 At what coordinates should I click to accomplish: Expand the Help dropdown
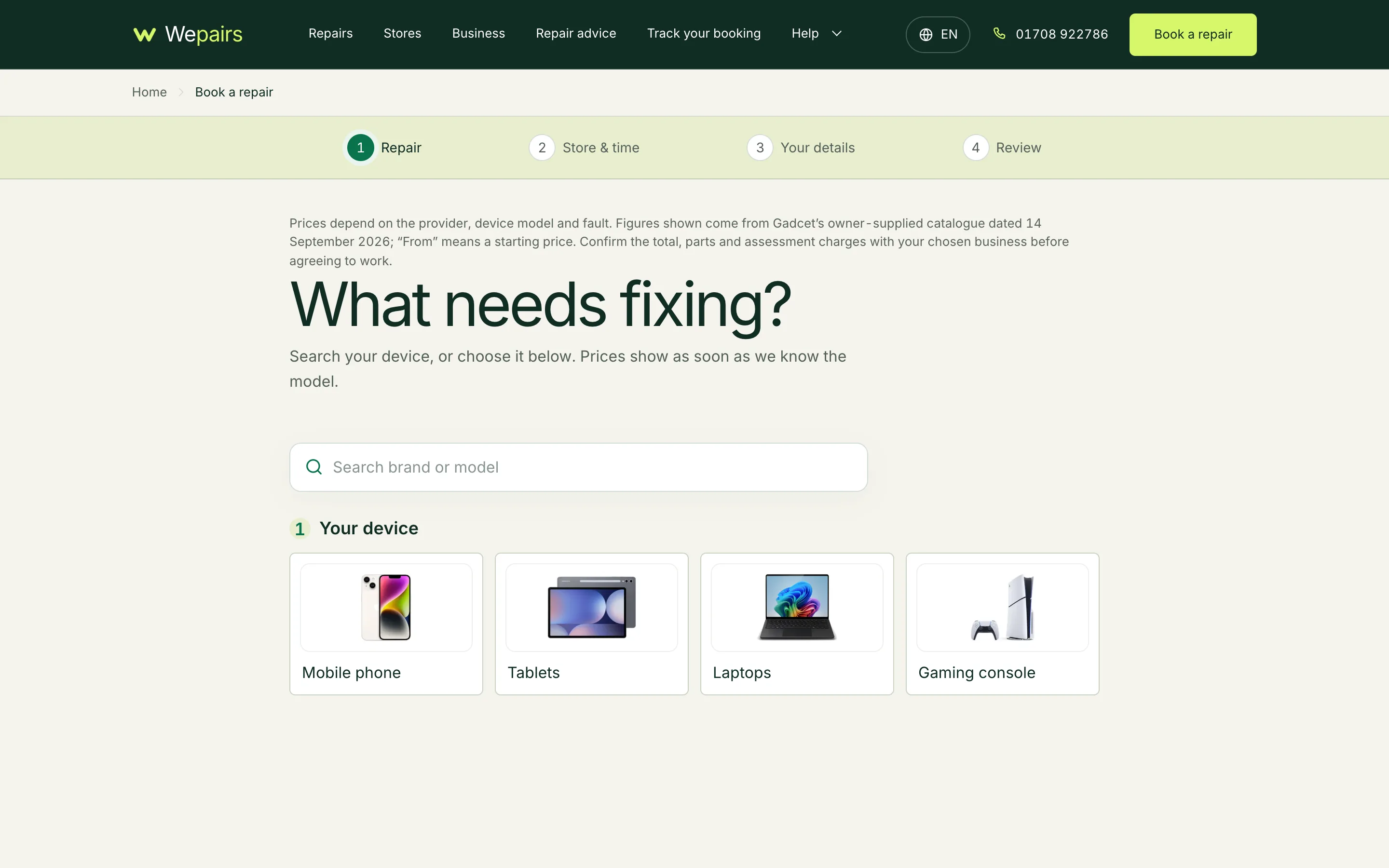coord(816,33)
